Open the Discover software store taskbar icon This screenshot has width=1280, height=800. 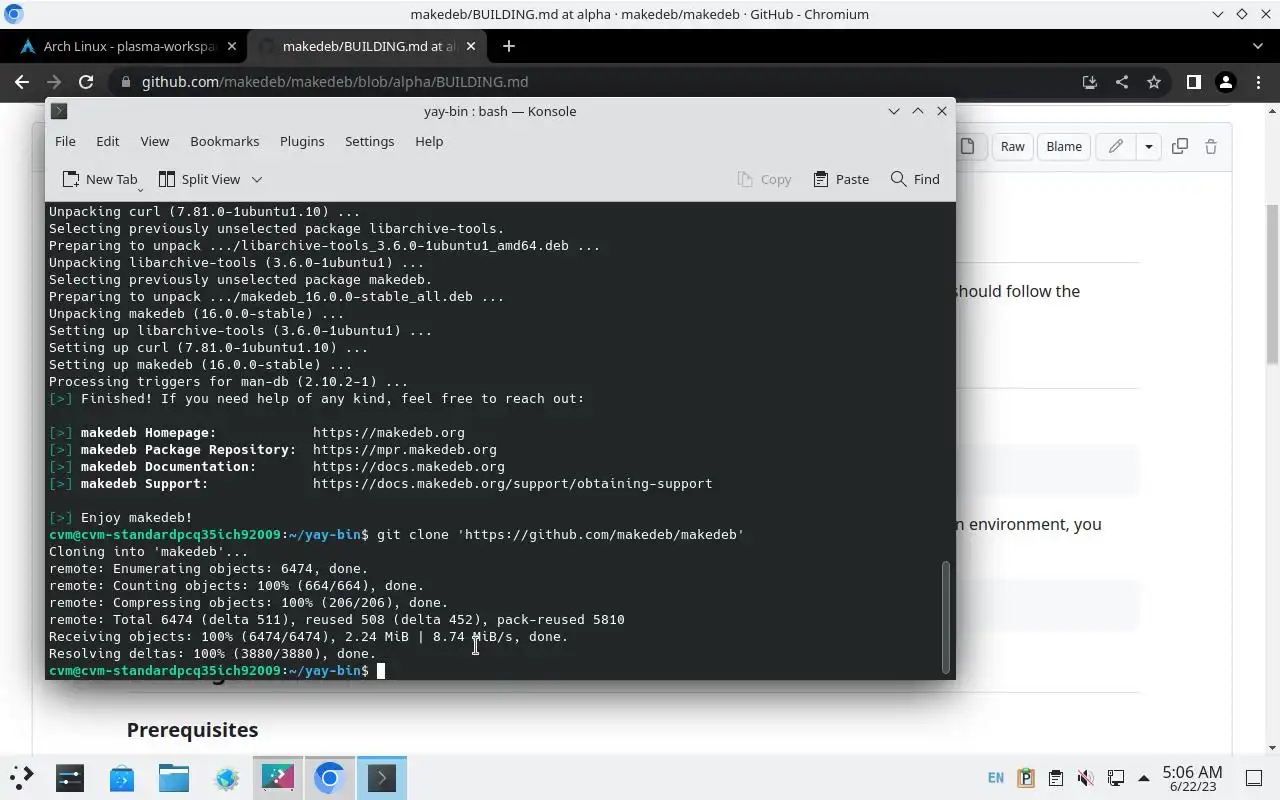coord(122,777)
